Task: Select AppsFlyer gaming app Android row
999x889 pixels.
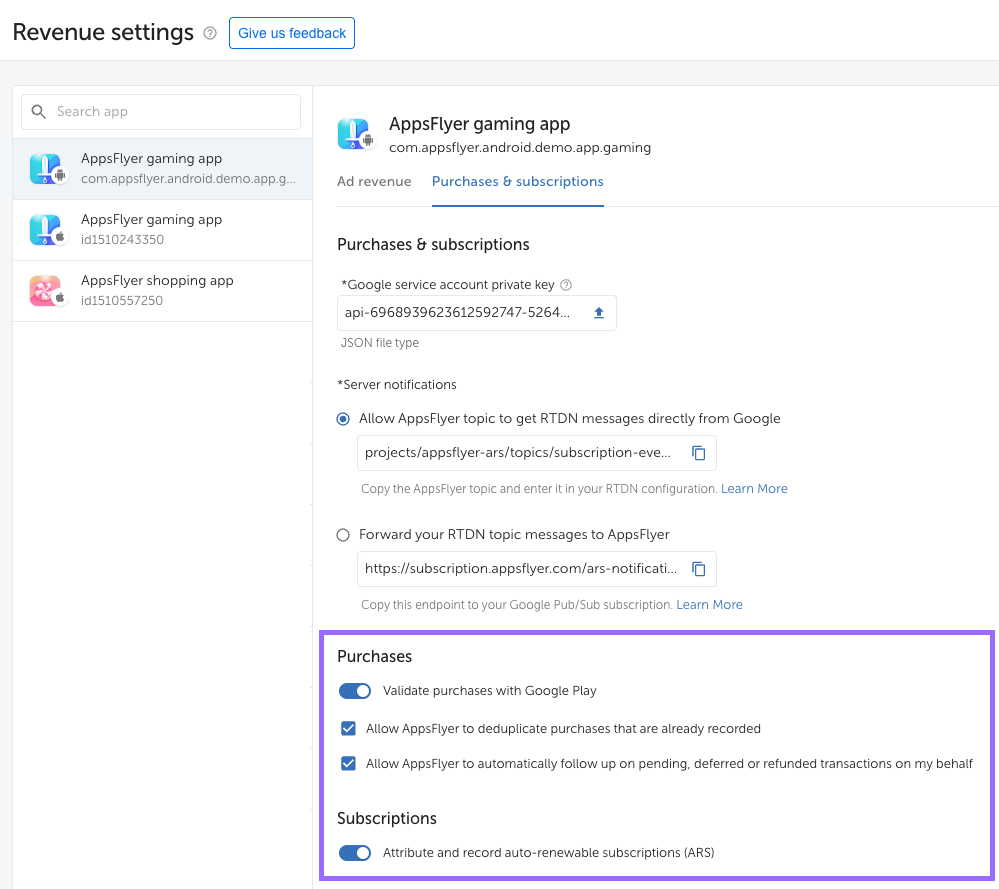Action: pyautogui.click(x=162, y=169)
